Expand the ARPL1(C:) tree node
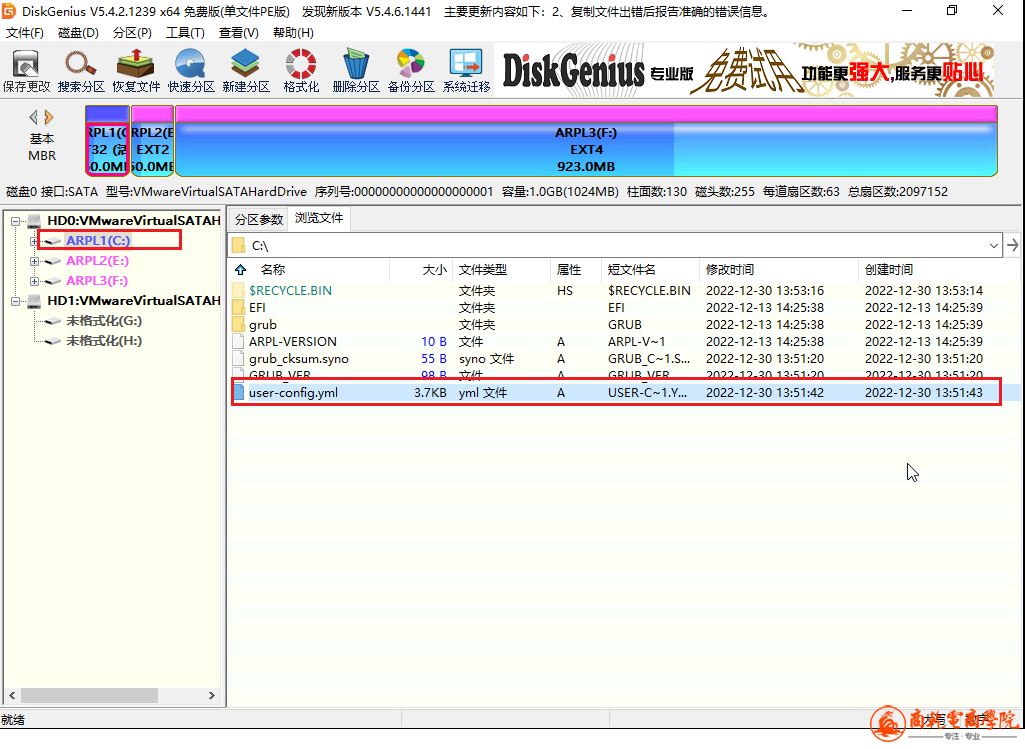This screenshot has height=749, width=1025. pyautogui.click(x=34, y=241)
